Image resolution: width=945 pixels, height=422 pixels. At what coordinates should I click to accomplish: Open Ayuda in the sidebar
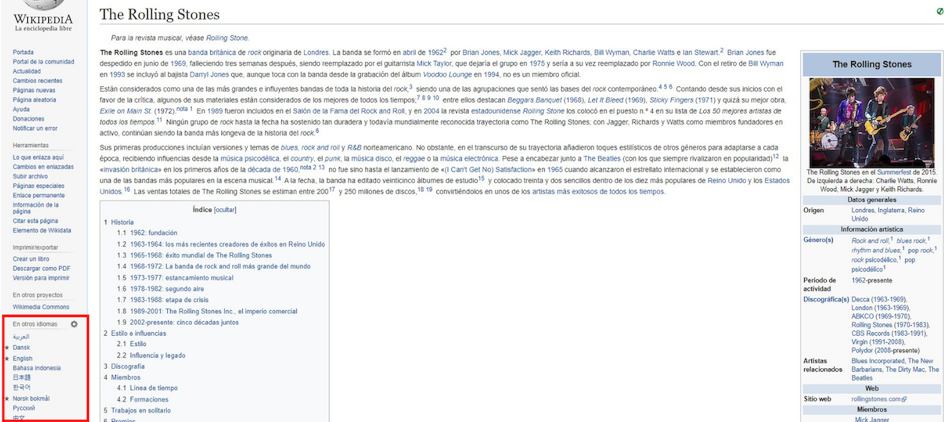point(21,110)
